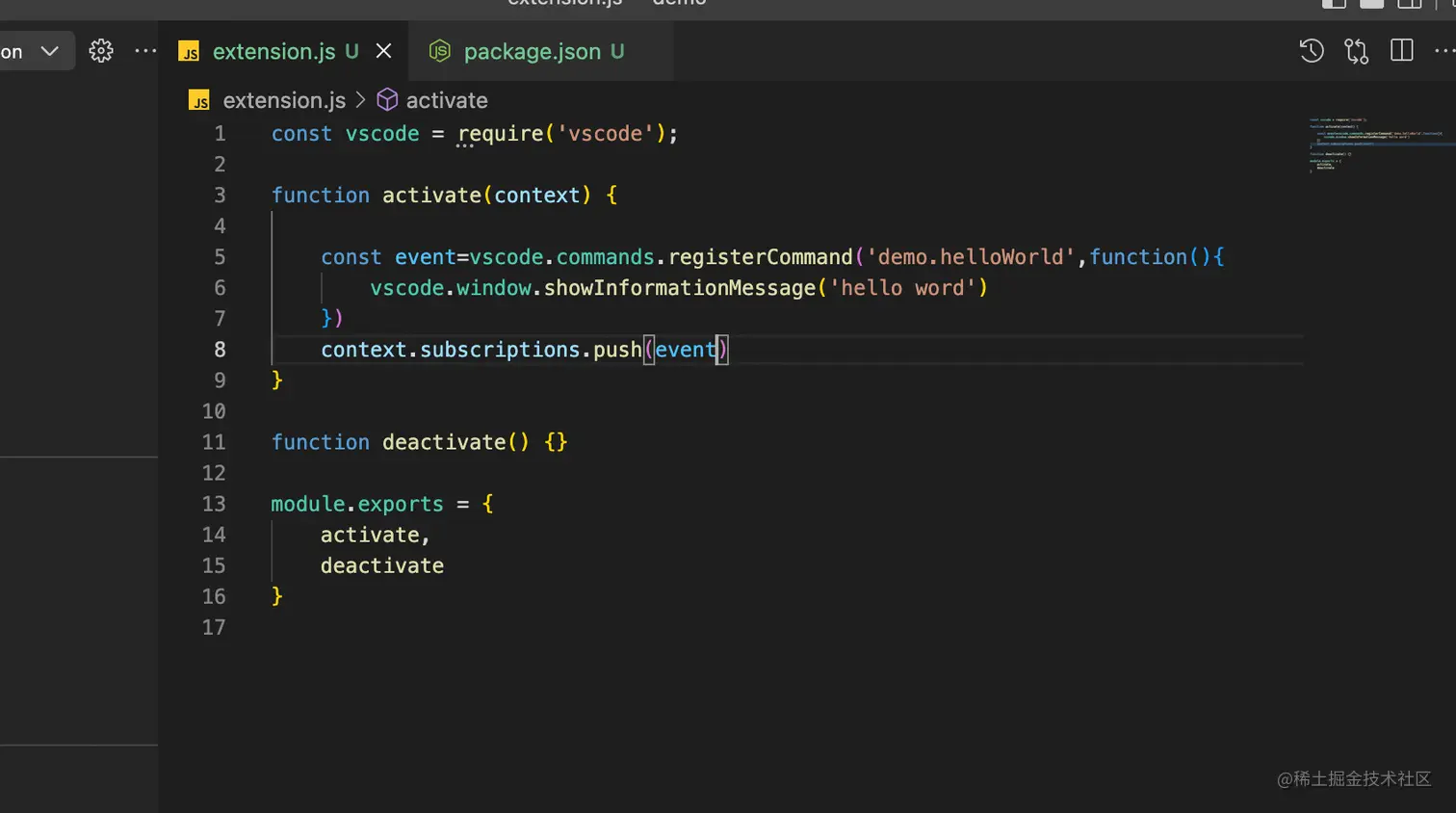
Task: Click 'deactivate' on line 15
Action: (x=382, y=565)
